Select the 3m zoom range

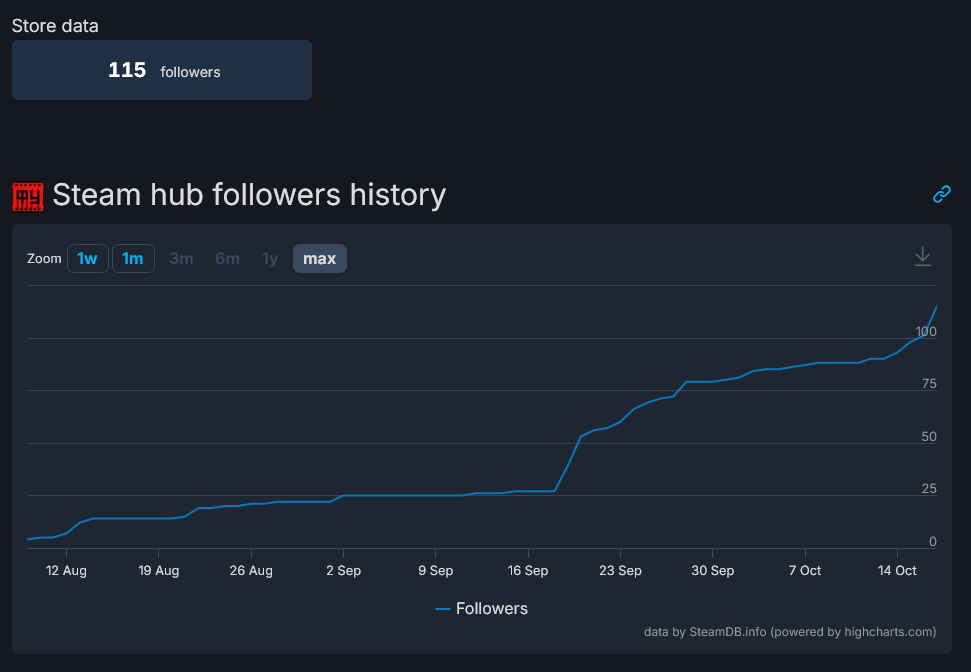point(181,258)
